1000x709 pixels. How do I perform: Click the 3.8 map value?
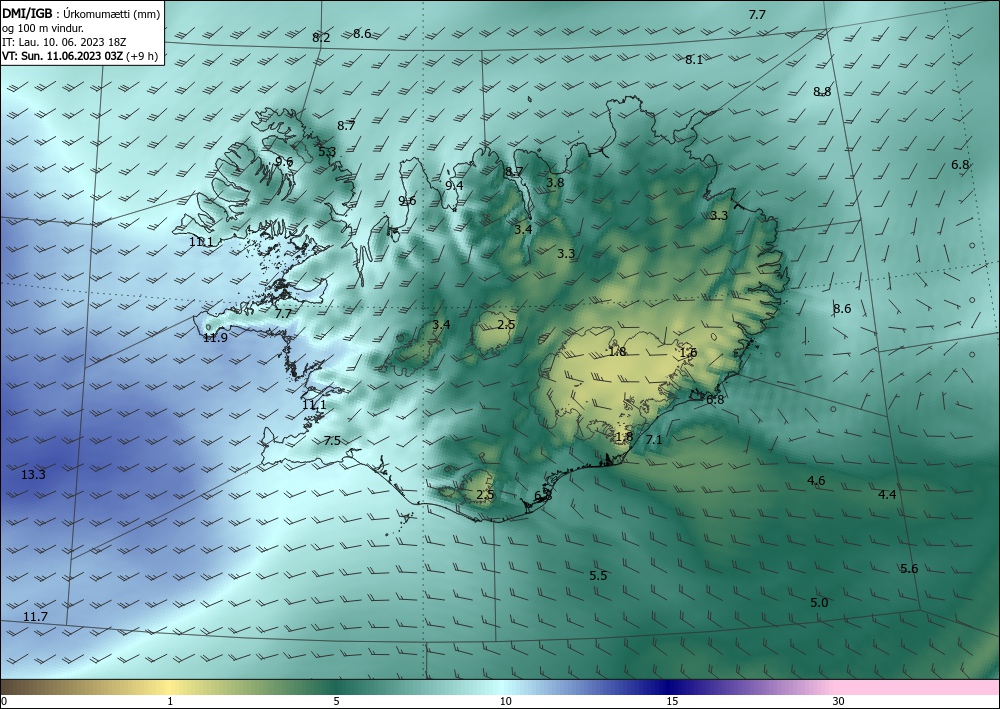coord(555,182)
